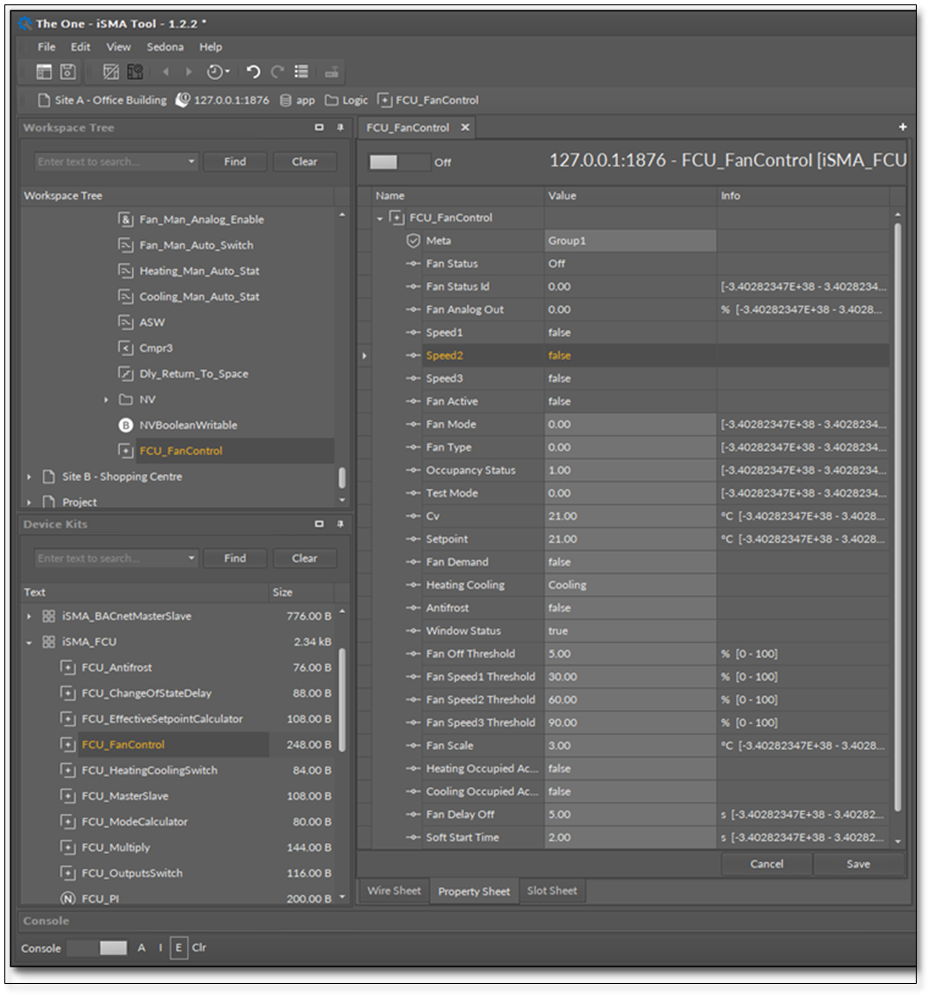
Task: Click the Save disk icon in toolbar
Action: [68, 72]
